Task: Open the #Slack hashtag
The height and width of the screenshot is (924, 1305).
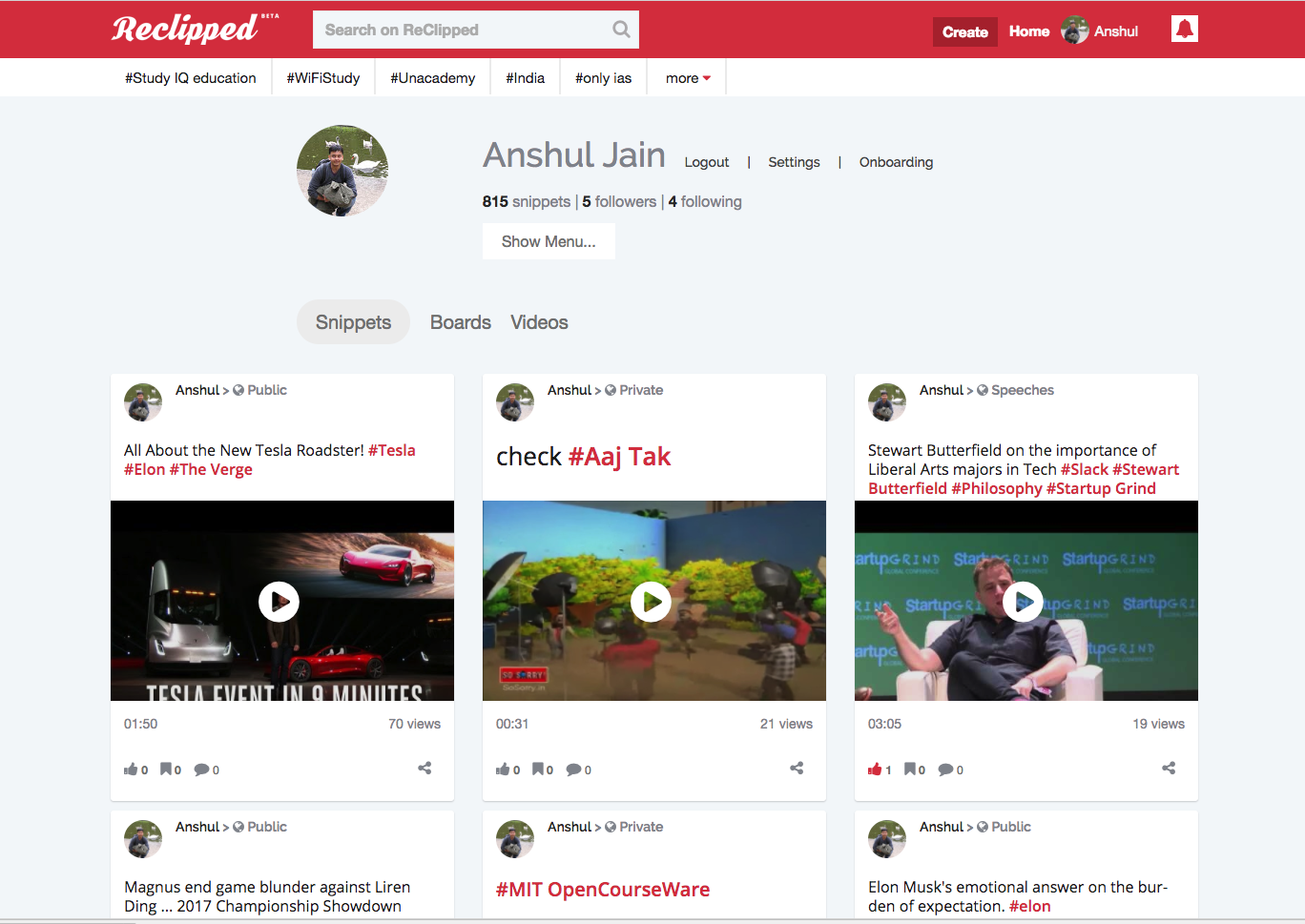Action: click(1085, 469)
